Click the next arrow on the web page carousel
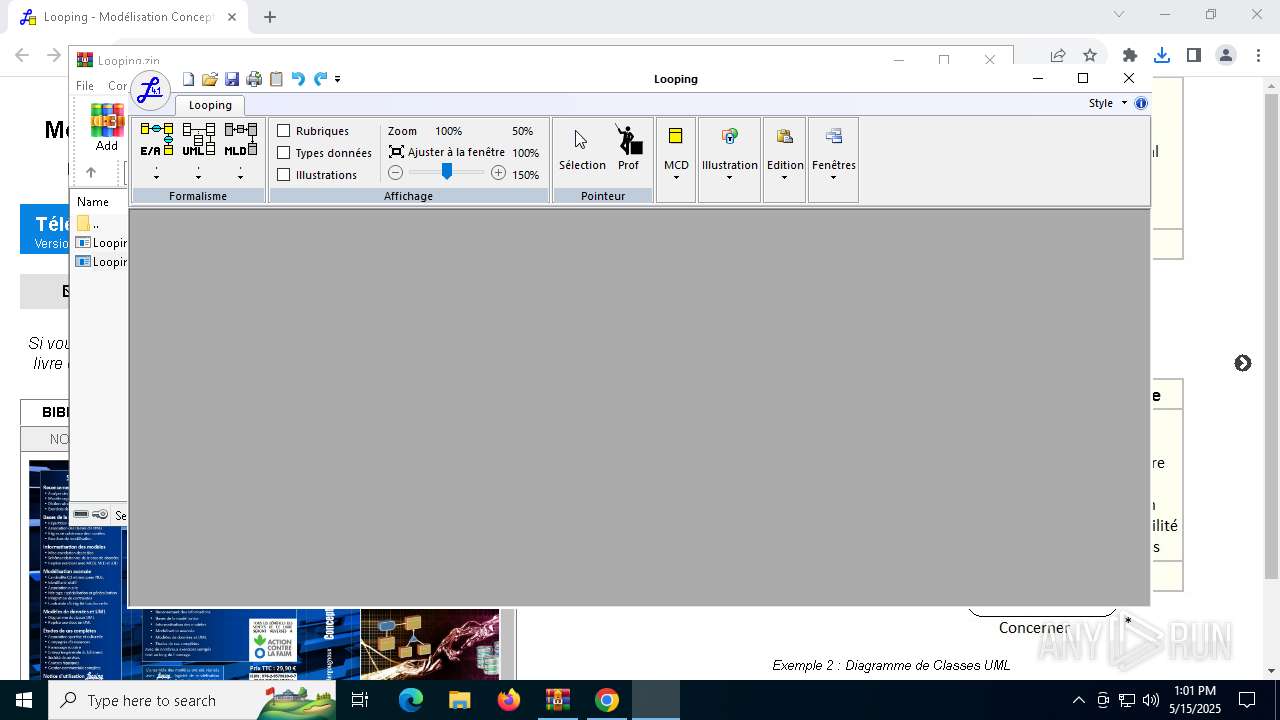 [x=1243, y=363]
